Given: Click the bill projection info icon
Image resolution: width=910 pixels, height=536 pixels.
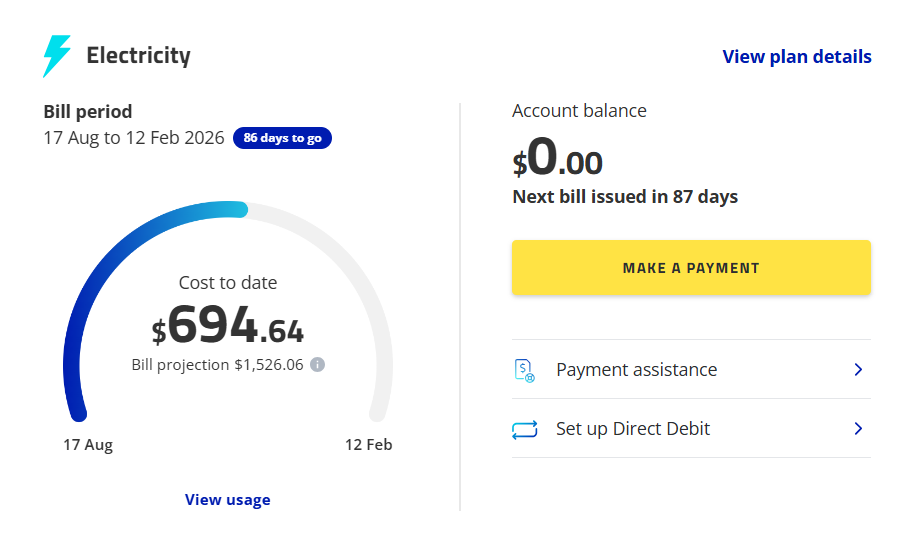Looking at the screenshot, I should coord(317,365).
